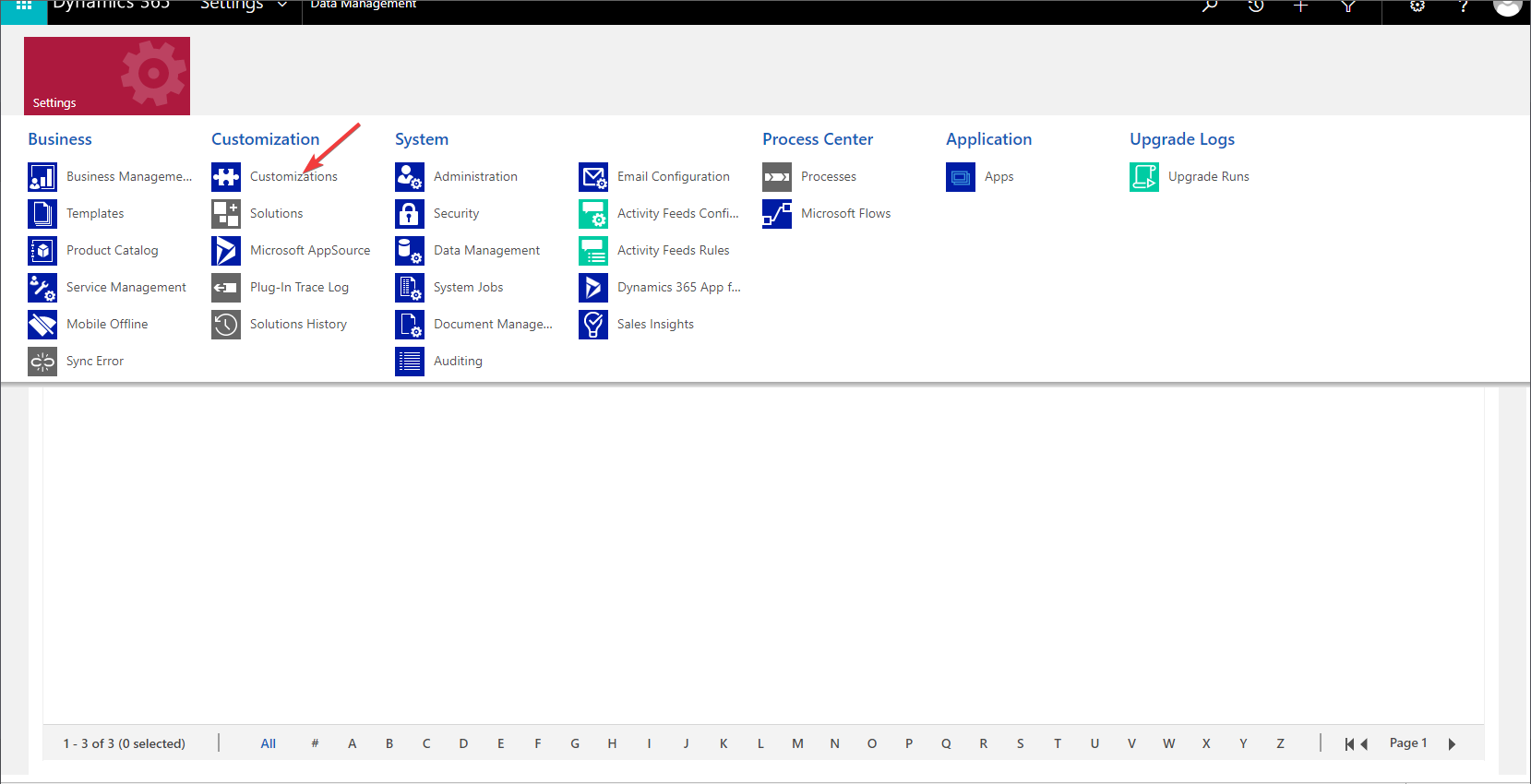Open the Solutions History clock icon

[226, 325]
